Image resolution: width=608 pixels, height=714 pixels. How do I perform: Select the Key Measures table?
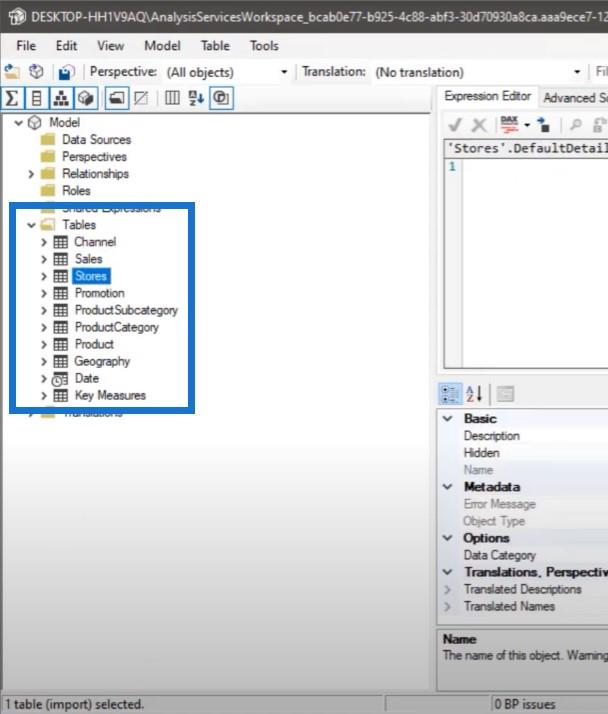[110, 395]
